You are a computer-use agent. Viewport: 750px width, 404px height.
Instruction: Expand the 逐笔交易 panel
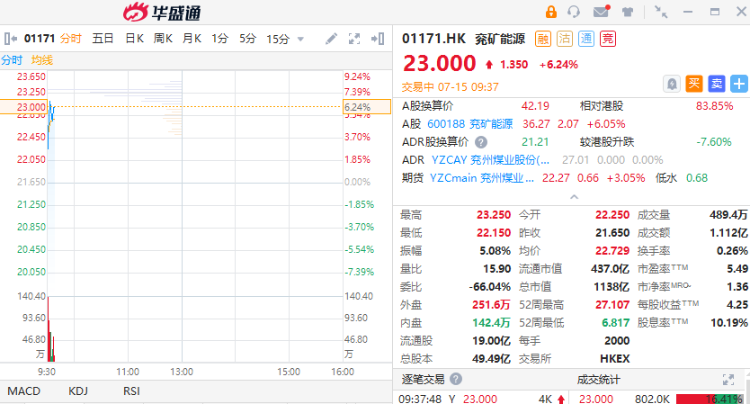[x=727, y=380]
